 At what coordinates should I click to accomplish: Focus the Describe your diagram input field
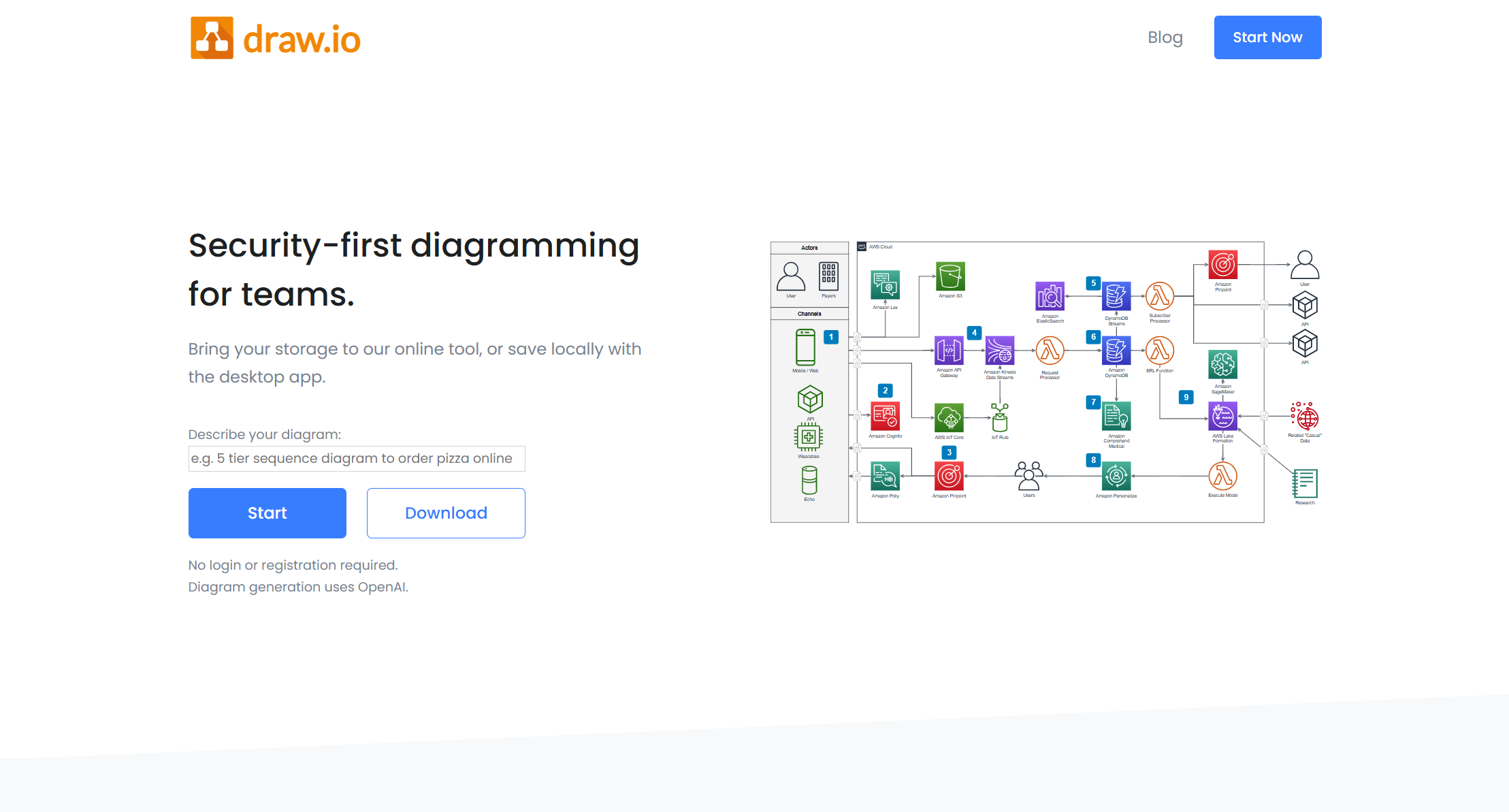point(357,459)
